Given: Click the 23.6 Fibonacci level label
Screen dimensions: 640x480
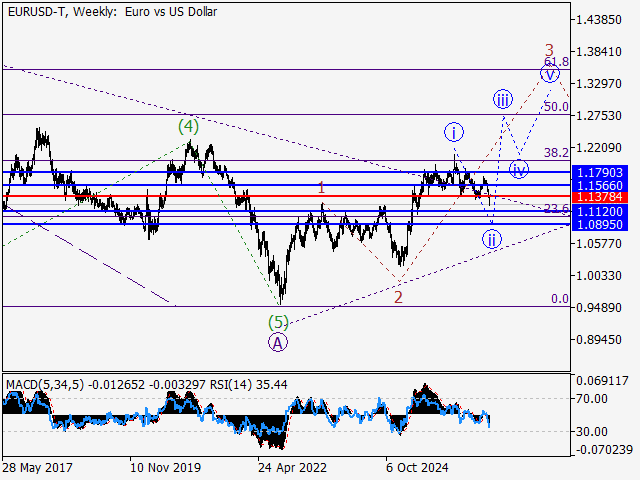Looking at the screenshot, I should coord(557,209).
